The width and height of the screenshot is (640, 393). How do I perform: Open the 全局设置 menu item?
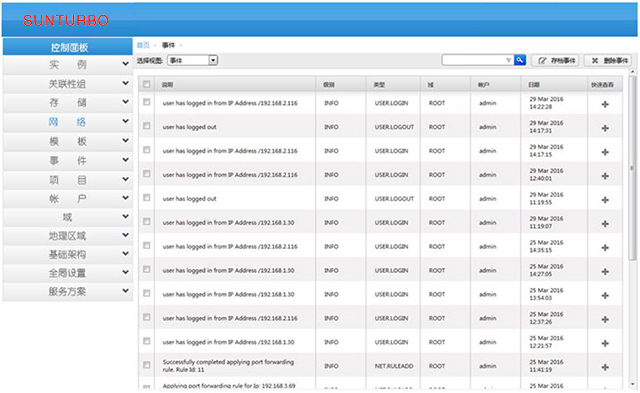click(x=68, y=273)
